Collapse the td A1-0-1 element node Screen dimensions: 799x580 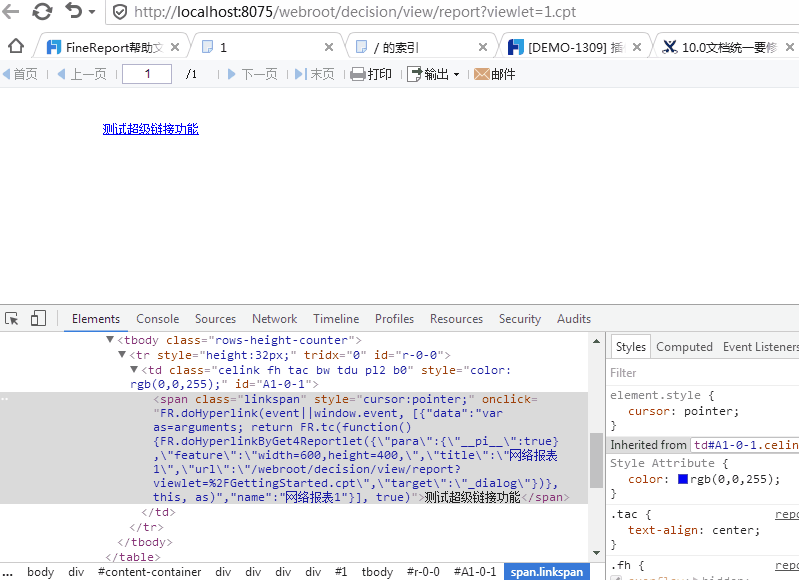pos(135,370)
